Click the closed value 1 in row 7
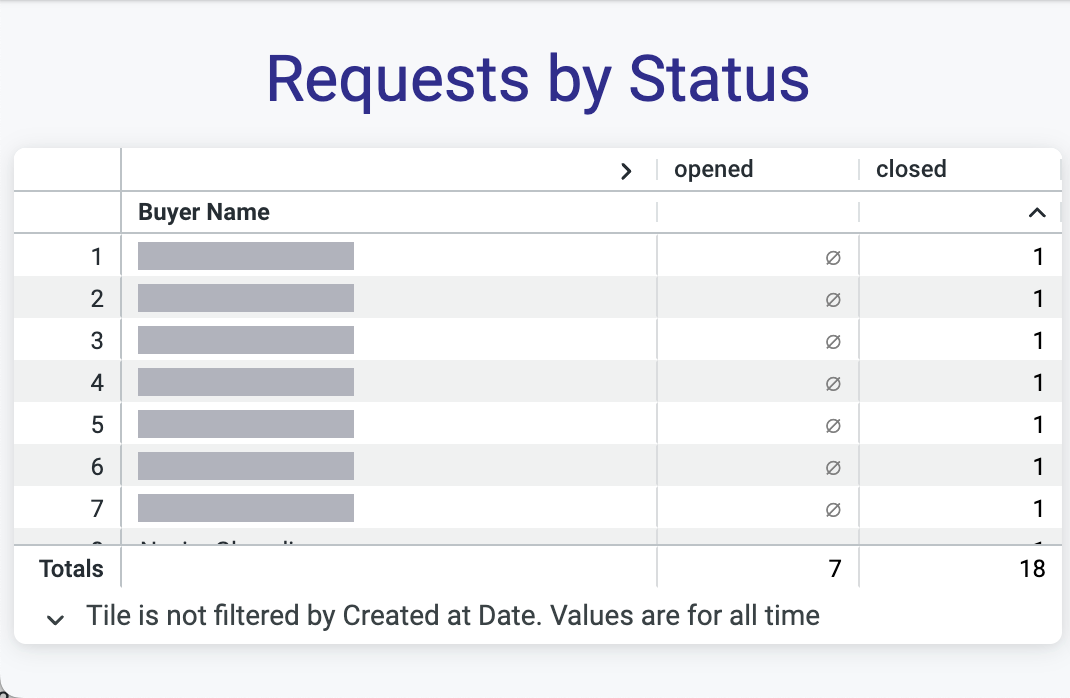1070x698 pixels. (x=1038, y=508)
